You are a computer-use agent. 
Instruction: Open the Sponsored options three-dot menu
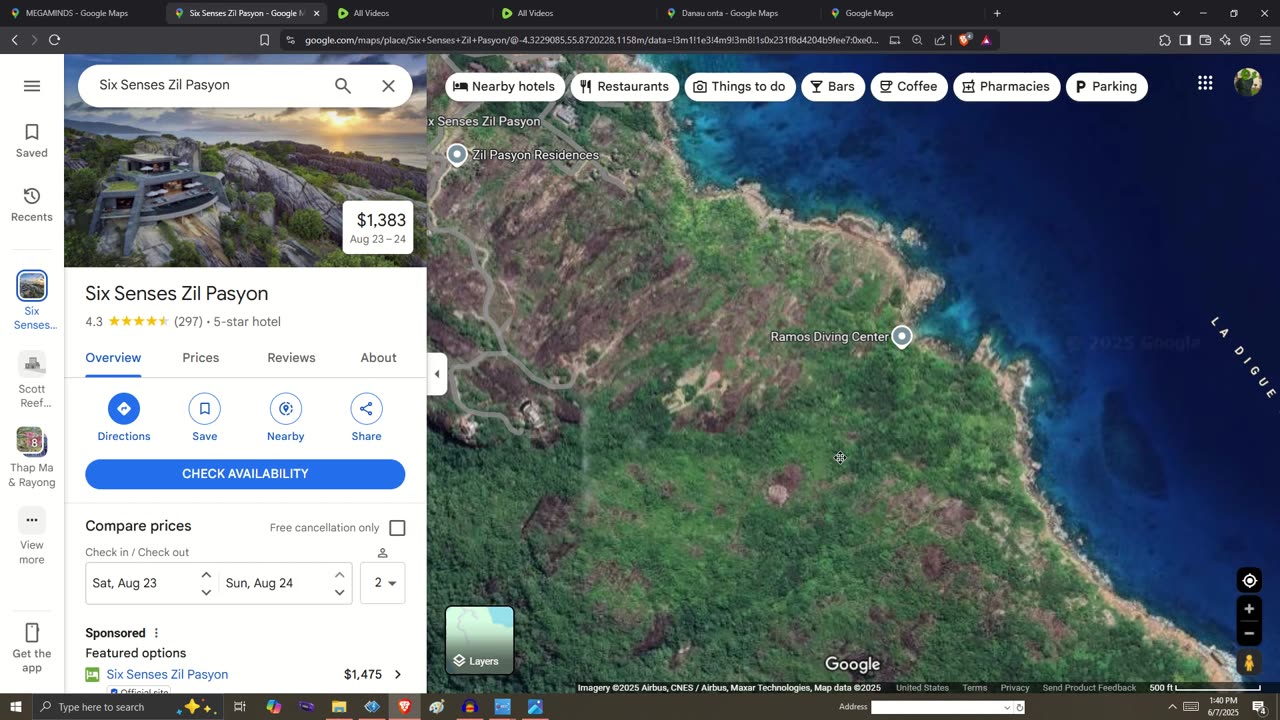(x=156, y=633)
